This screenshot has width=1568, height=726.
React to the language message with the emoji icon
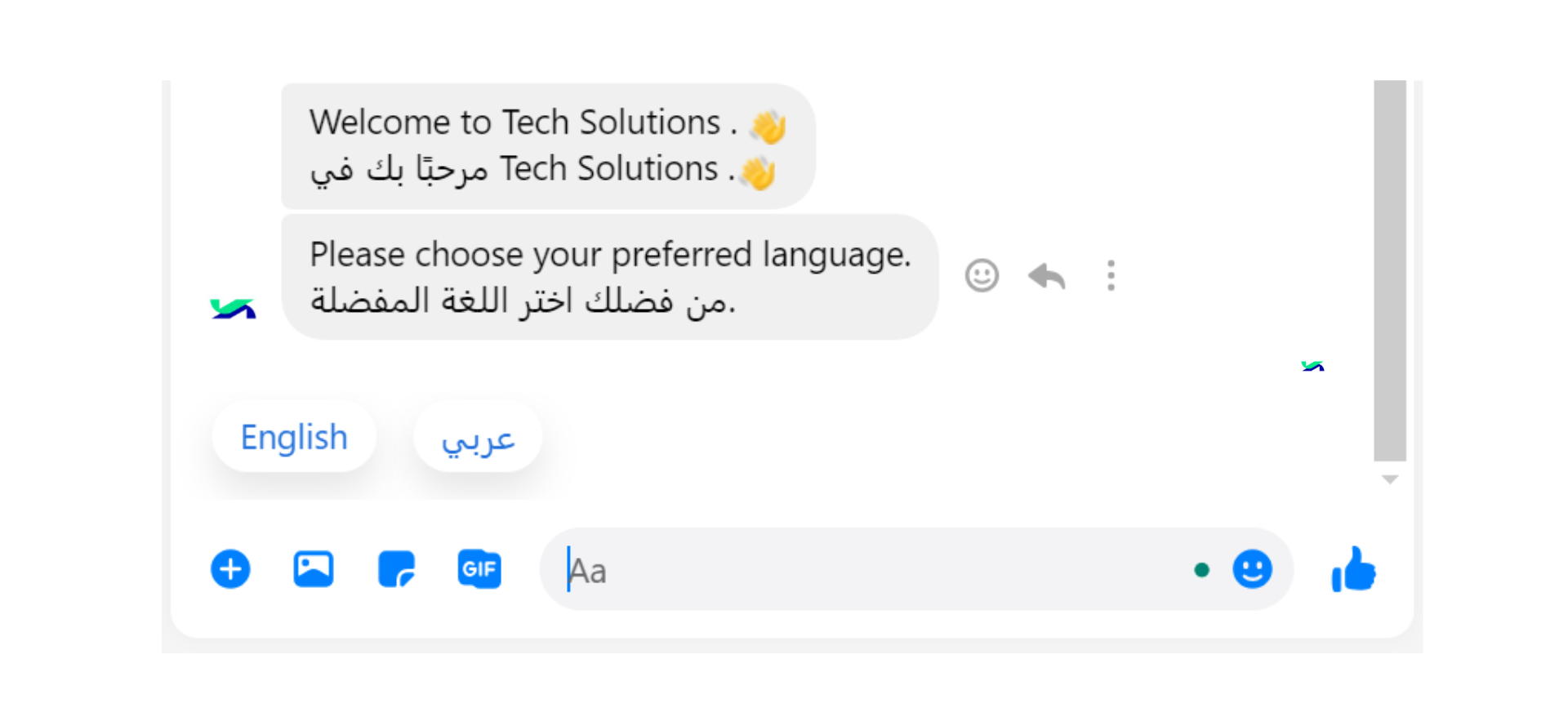pos(982,276)
